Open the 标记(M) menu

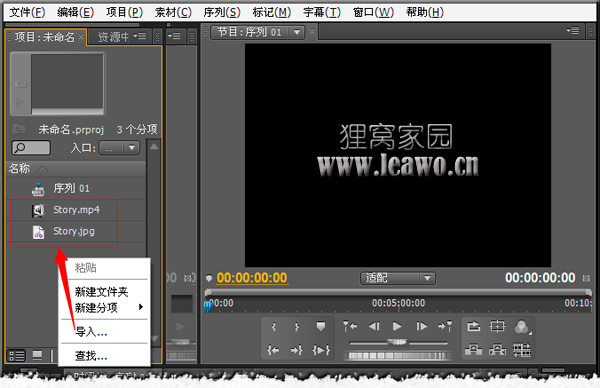click(272, 12)
